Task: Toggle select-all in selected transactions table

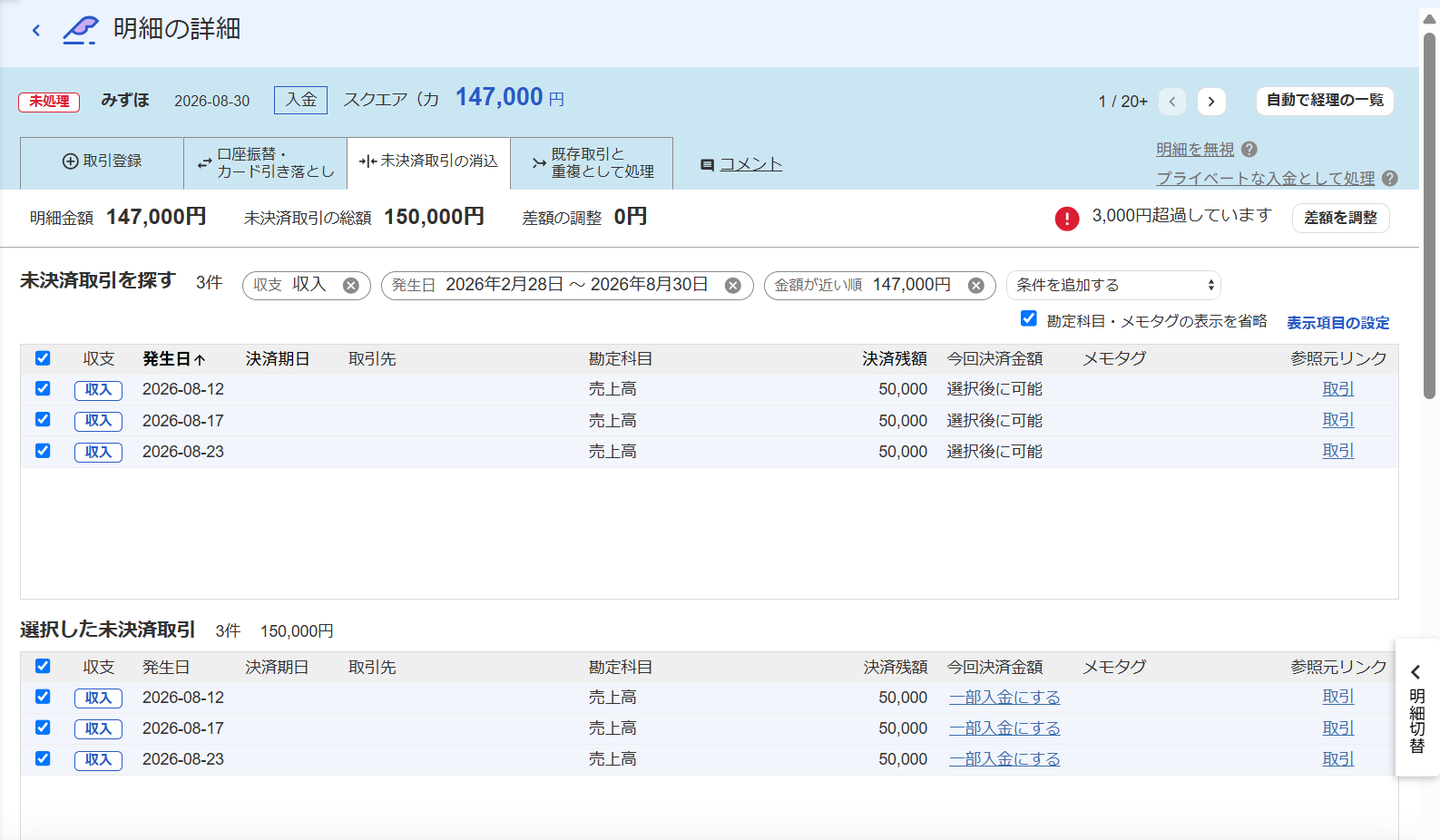Action: 43,666
